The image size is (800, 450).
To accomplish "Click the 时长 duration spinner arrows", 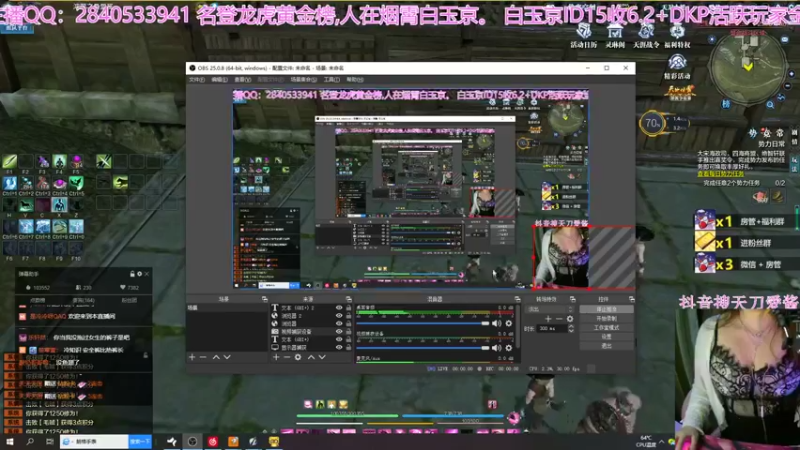I will pyautogui.click(x=571, y=329).
